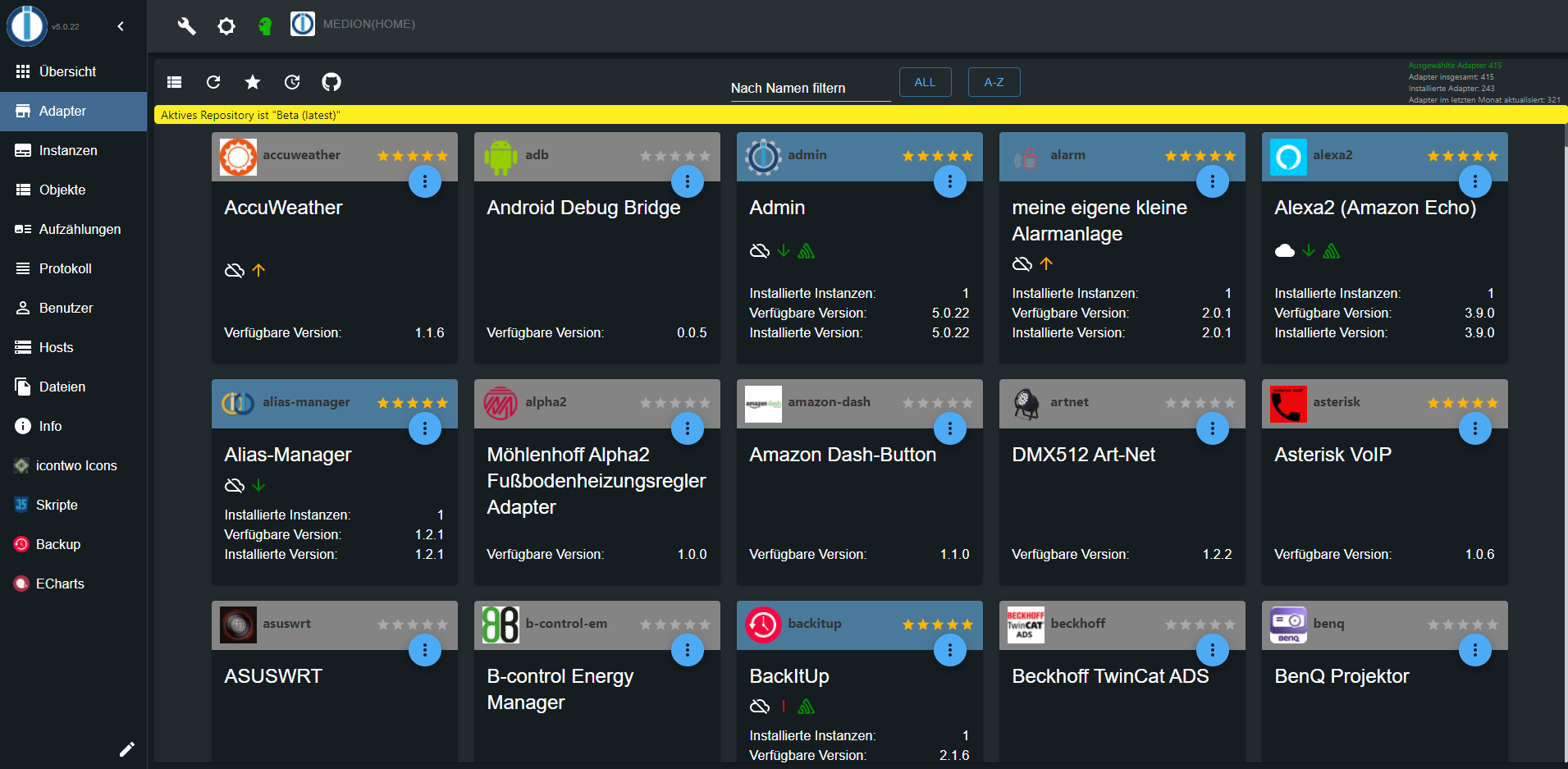1568x769 pixels.
Task: Rate the accuweather adapter stars
Action: [x=413, y=156]
